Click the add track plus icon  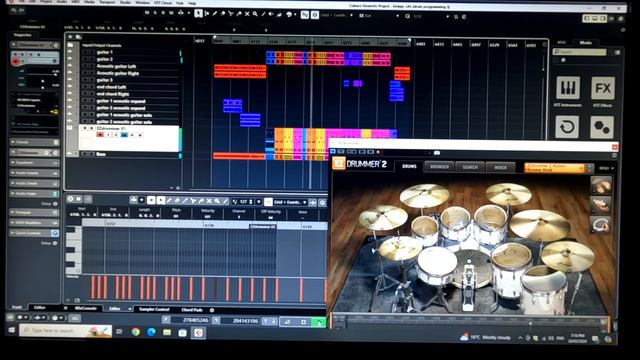(70, 37)
